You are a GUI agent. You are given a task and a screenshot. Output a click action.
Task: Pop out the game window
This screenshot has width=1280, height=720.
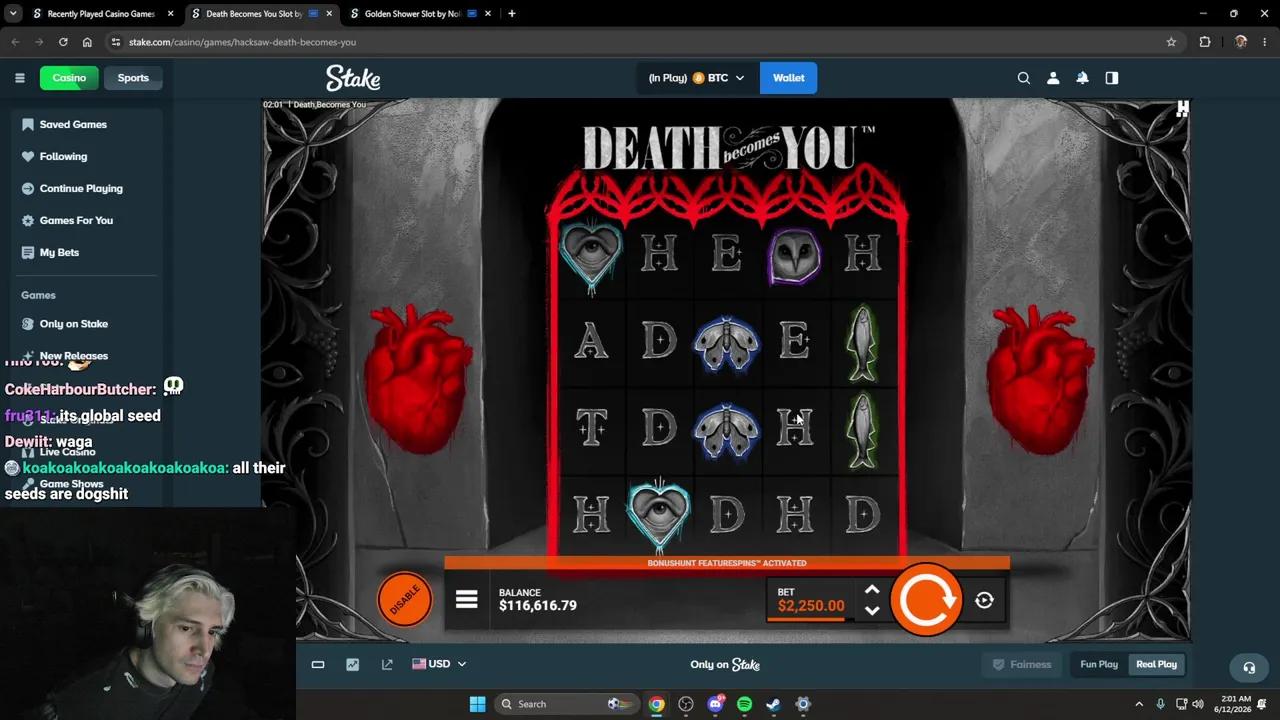387,664
